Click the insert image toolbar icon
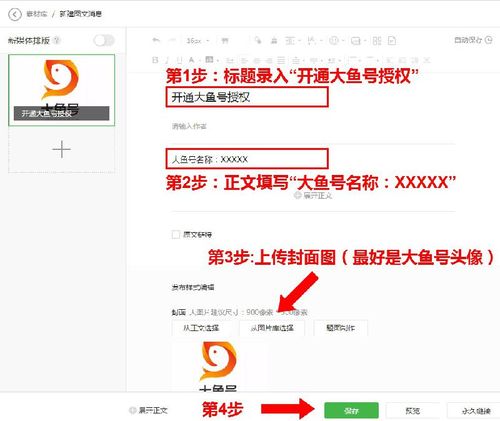500x421 pixels. click(356, 41)
